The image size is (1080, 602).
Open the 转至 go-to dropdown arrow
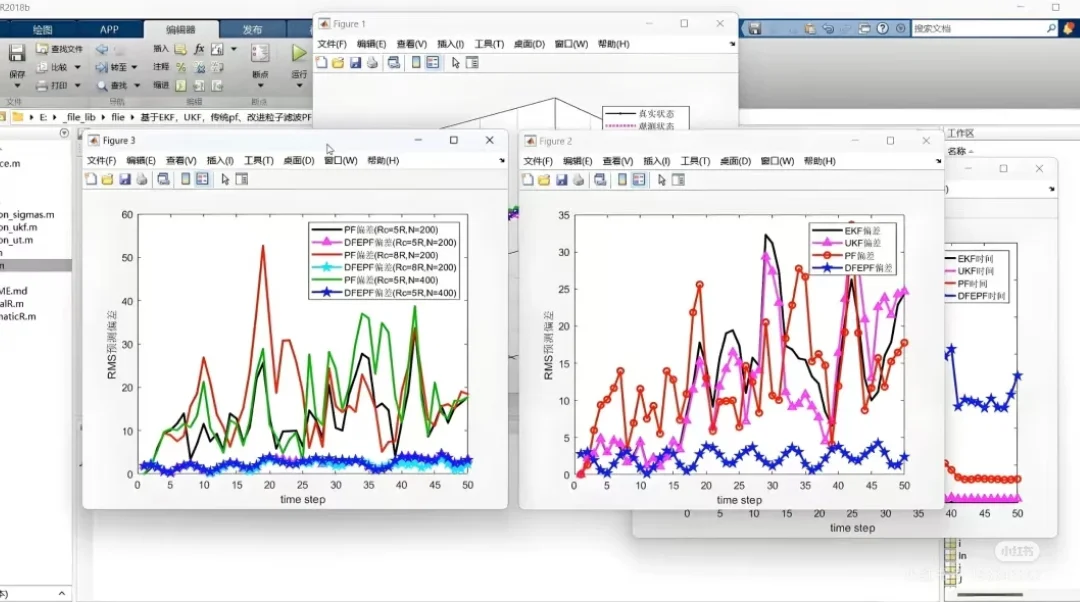[x=134, y=68]
